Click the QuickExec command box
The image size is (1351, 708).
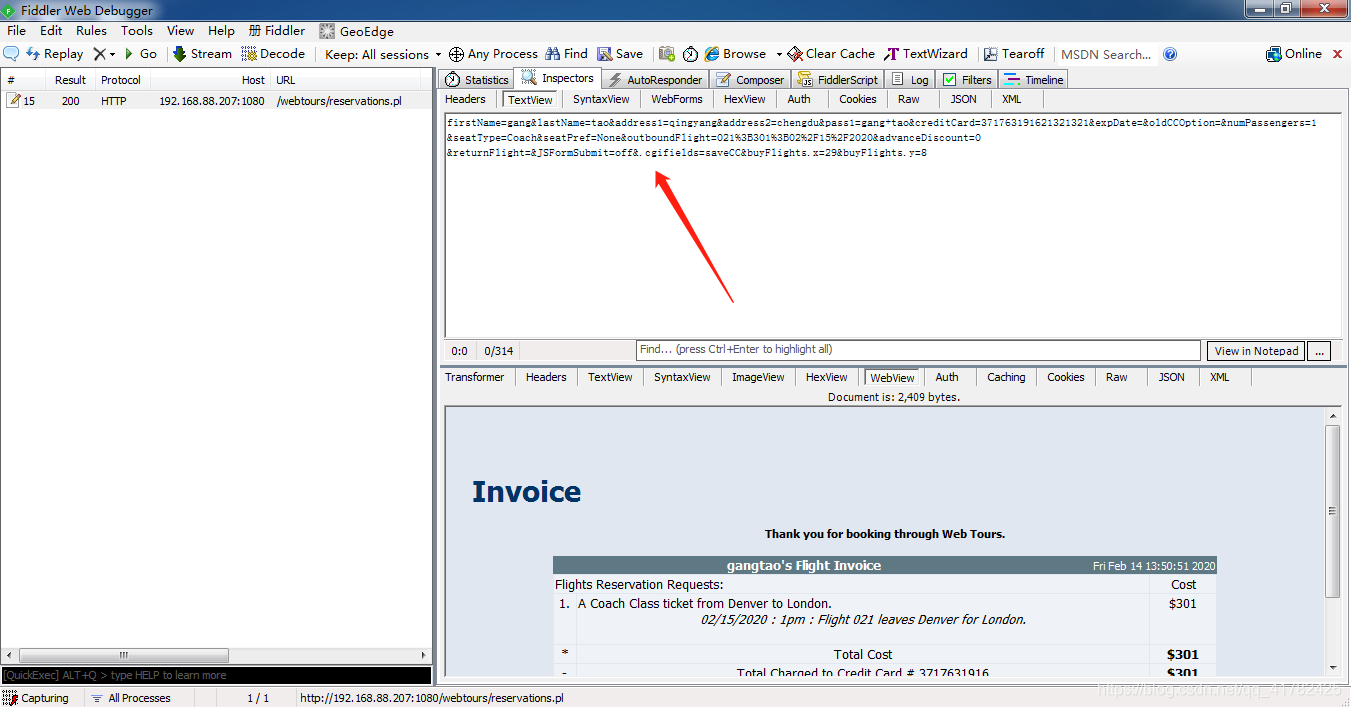tap(217, 675)
